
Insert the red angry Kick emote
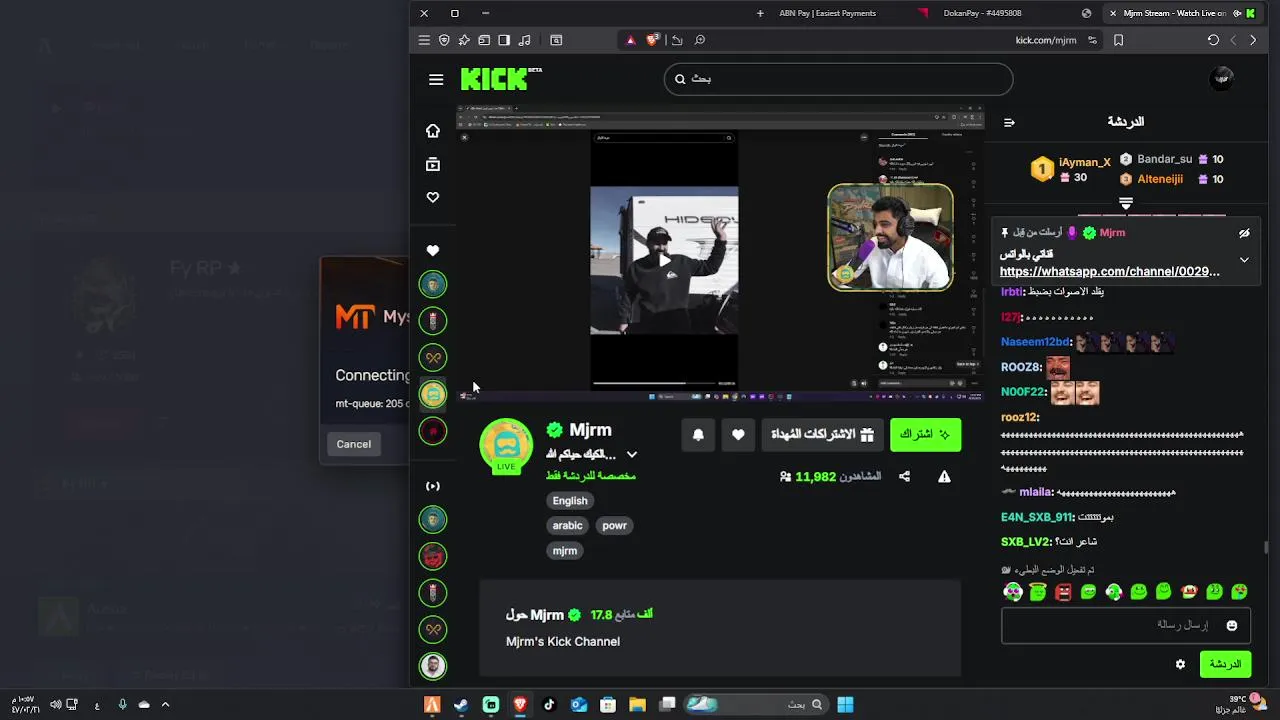(x=1063, y=592)
